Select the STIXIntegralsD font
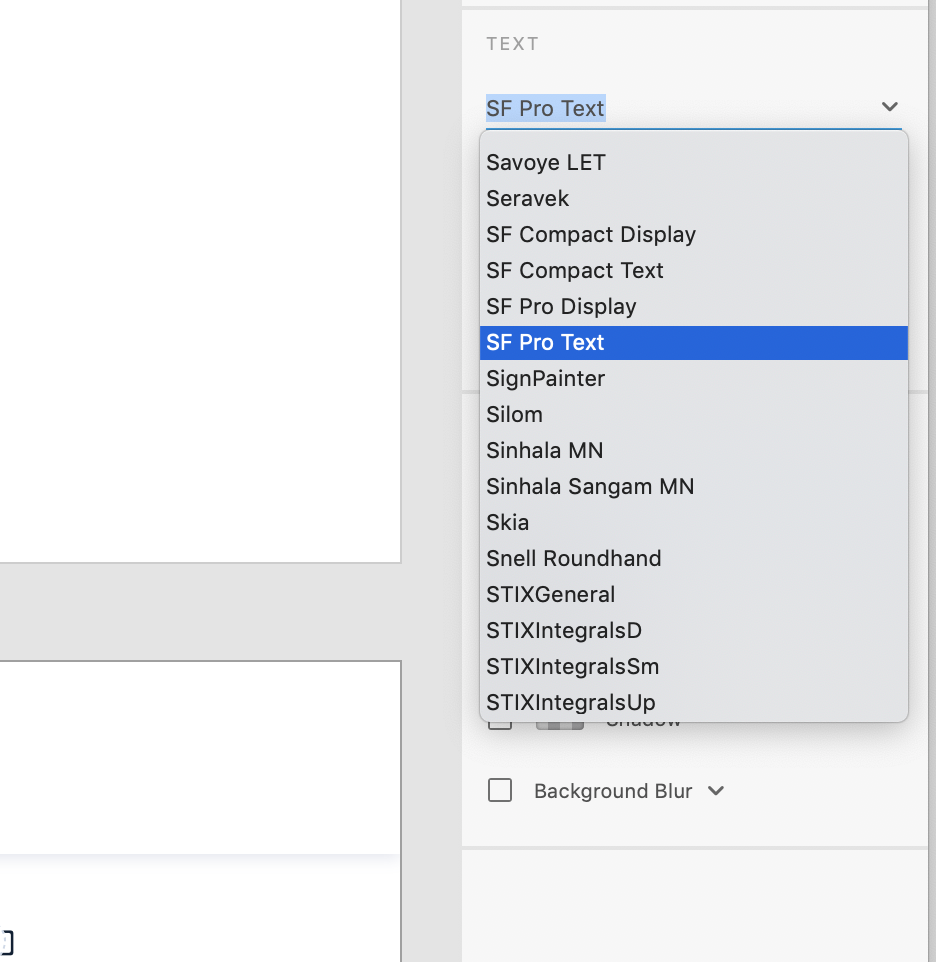The image size is (936, 962). point(564,630)
